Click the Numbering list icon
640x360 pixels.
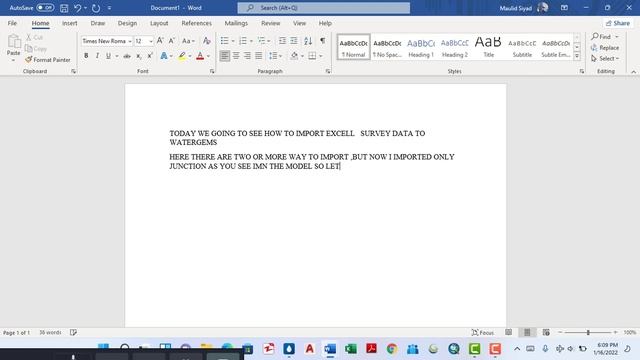coord(243,41)
